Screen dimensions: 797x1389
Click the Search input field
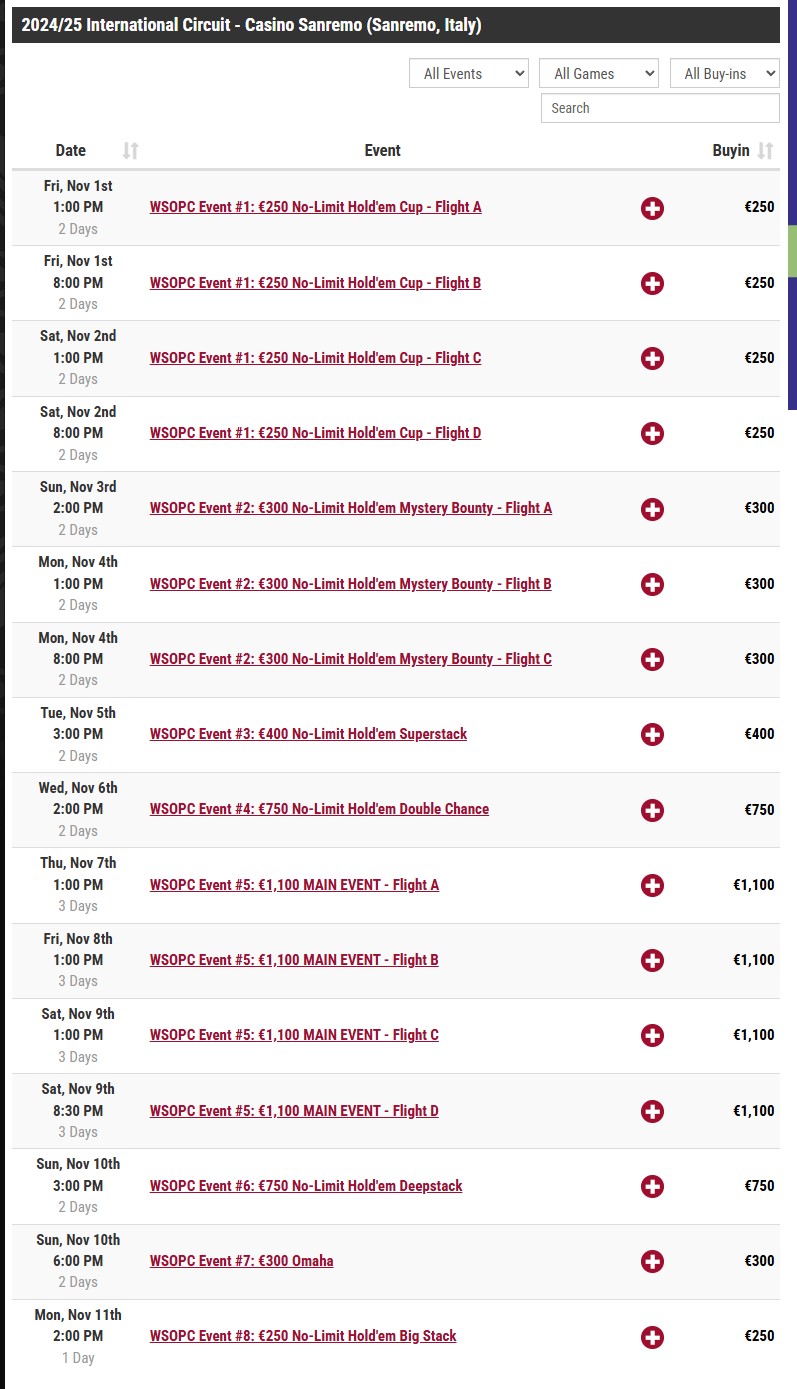tap(660, 108)
